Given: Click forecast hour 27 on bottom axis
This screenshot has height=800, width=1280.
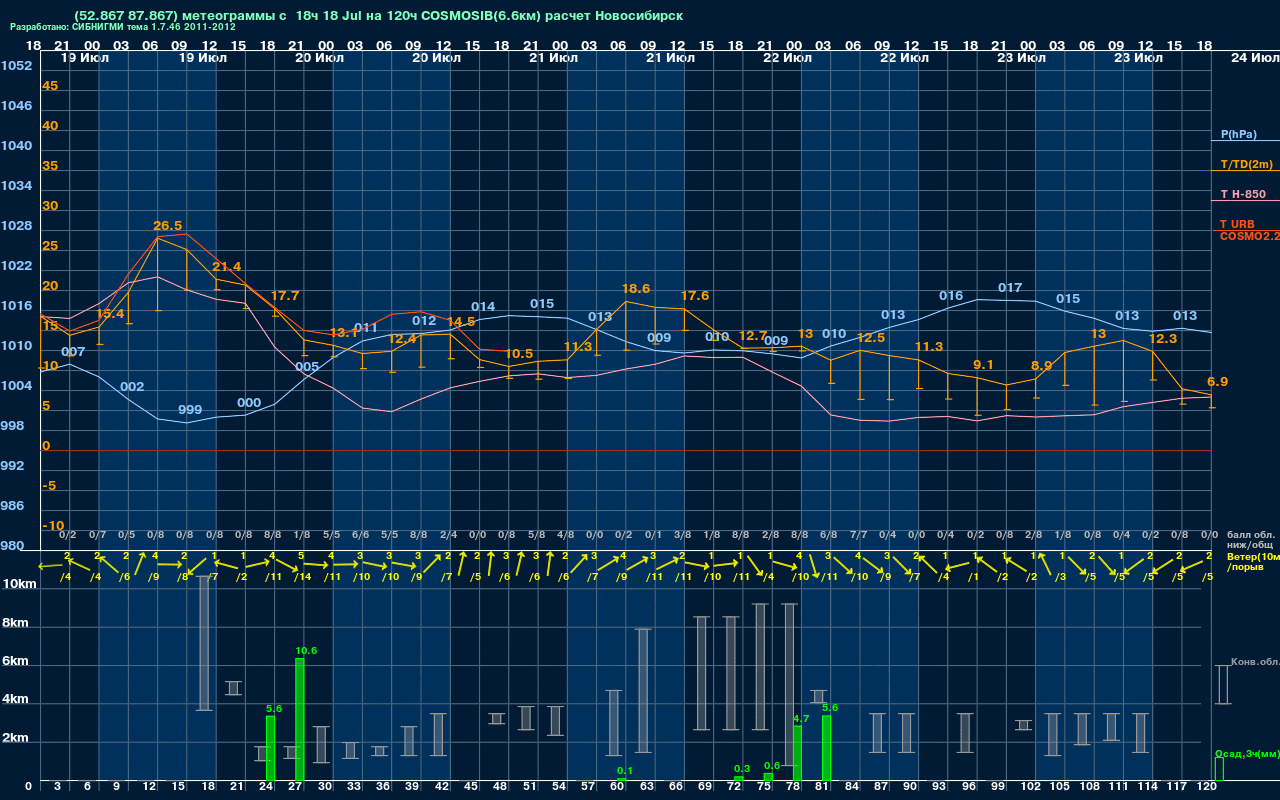Looking at the screenshot, I should point(296,787).
